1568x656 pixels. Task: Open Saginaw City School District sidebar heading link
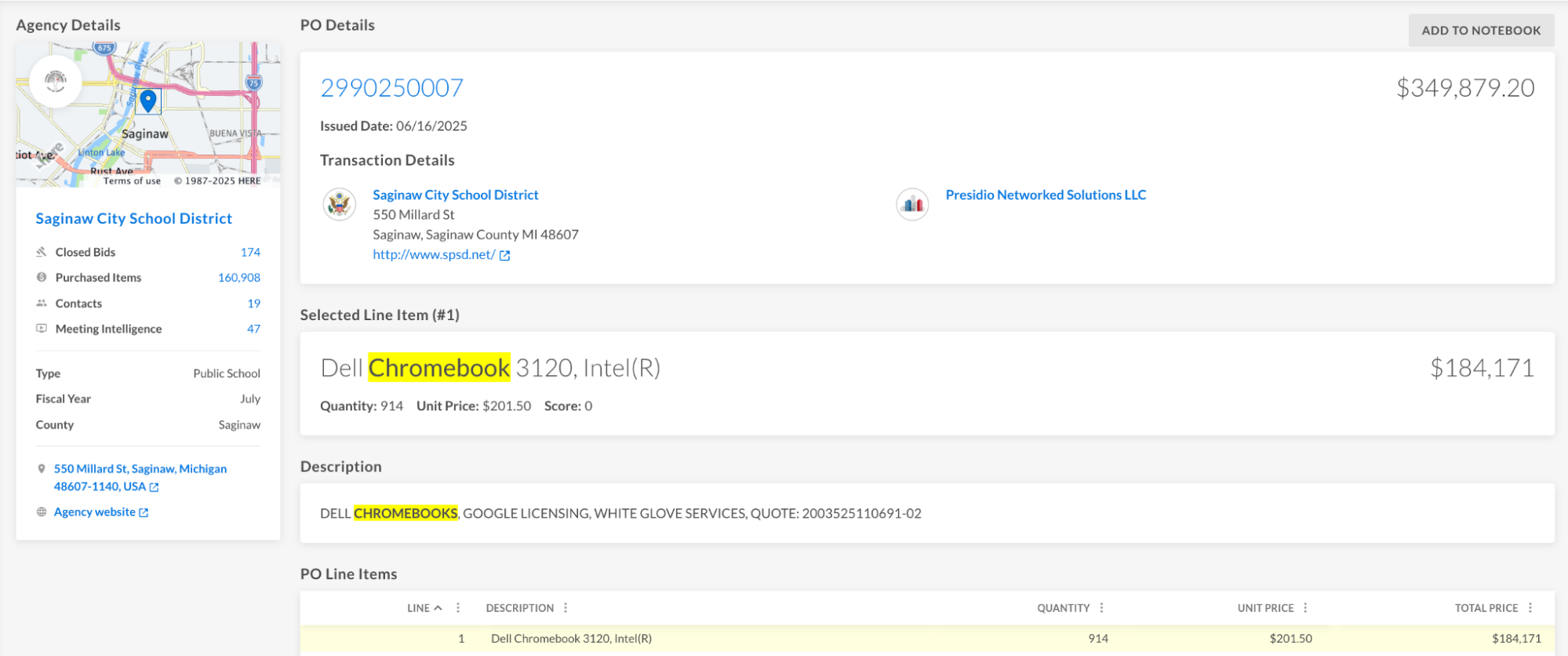tap(133, 219)
